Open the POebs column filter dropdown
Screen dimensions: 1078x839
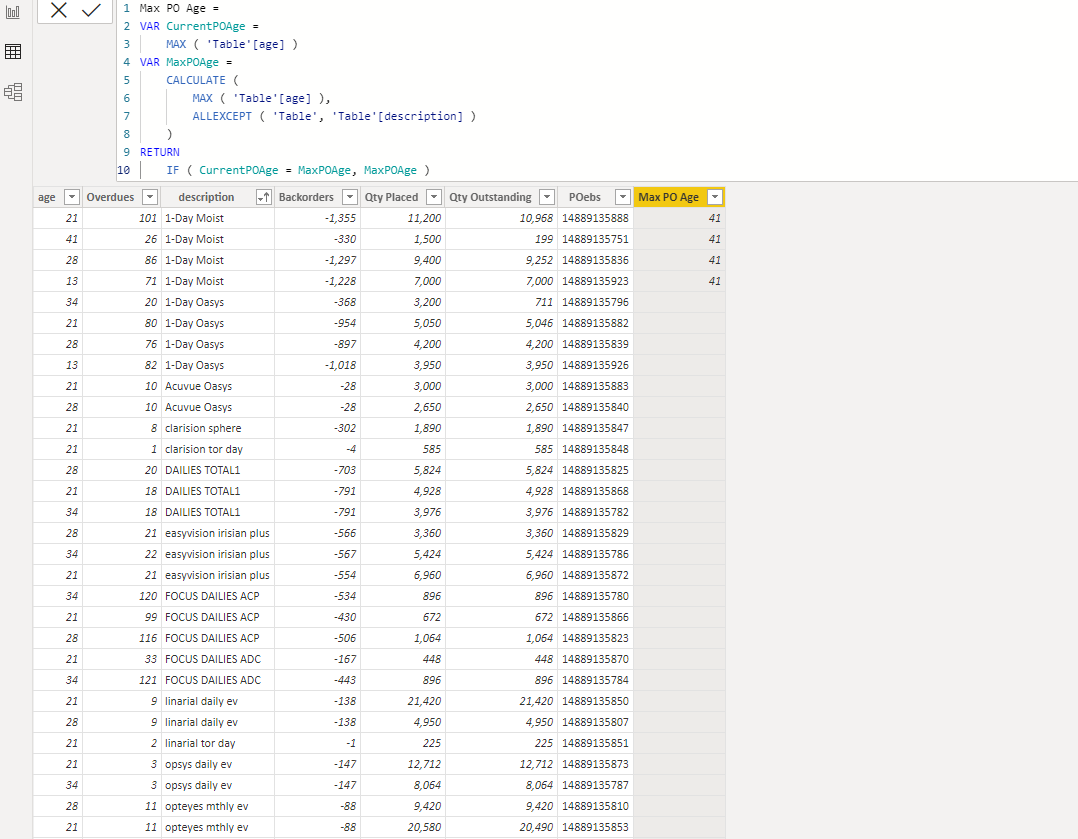tap(623, 197)
